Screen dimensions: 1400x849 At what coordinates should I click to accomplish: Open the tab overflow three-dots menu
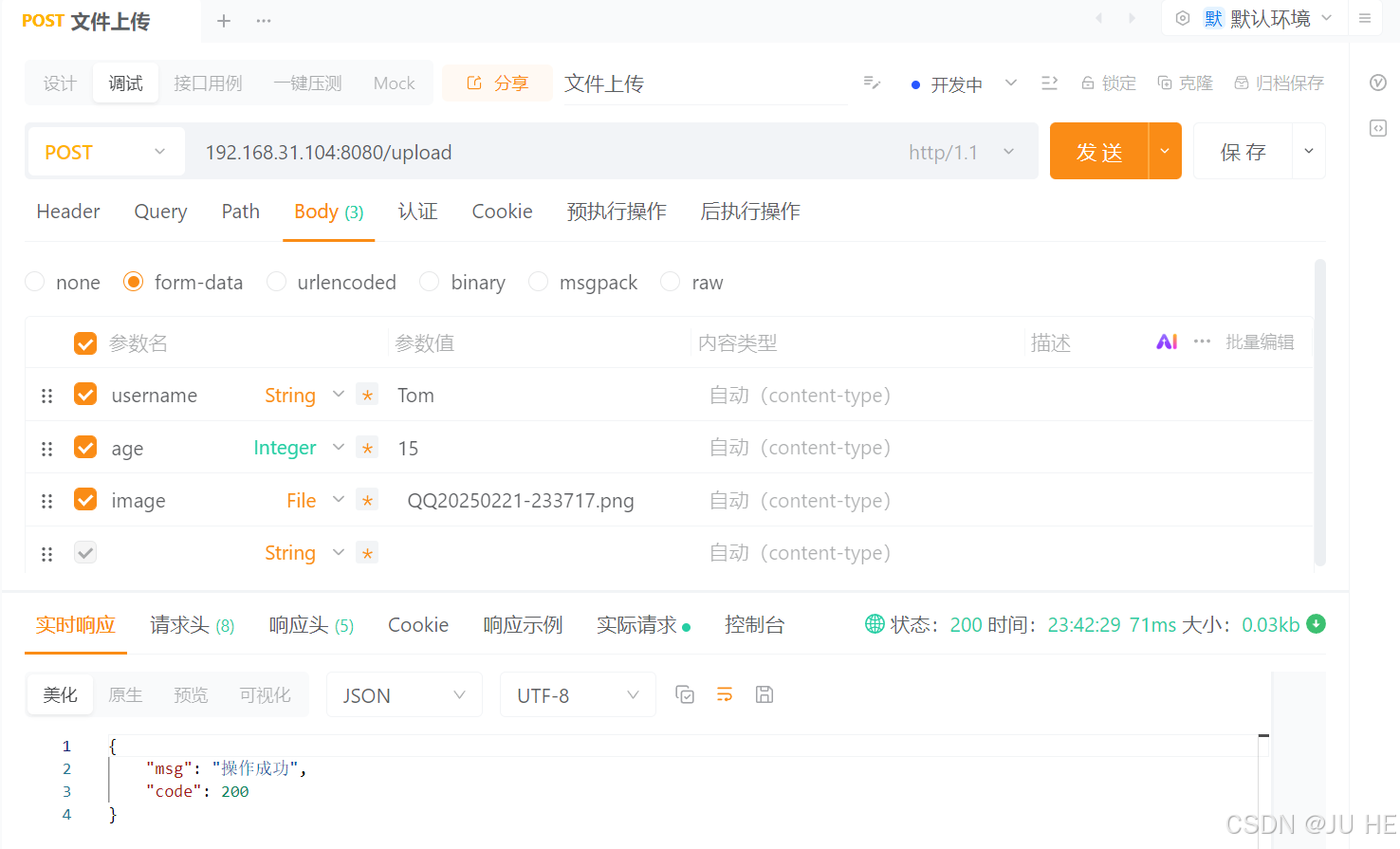coord(264,21)
